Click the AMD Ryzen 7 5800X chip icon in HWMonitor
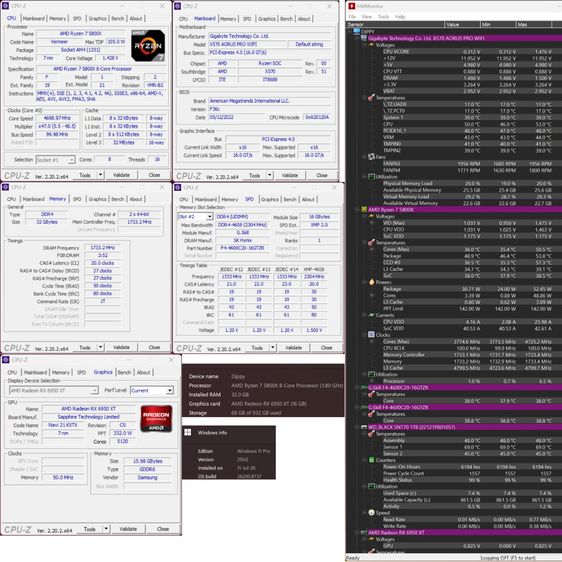 tap(364, 209)
